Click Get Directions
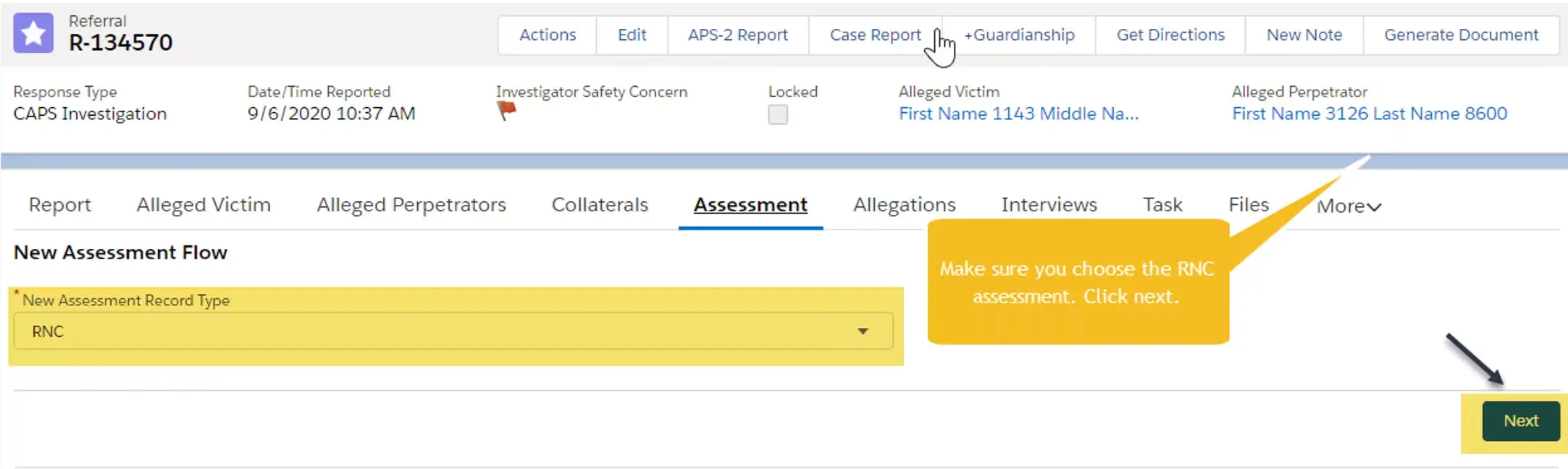This screenshot has width=1568, height=469. coord(1170,35)
